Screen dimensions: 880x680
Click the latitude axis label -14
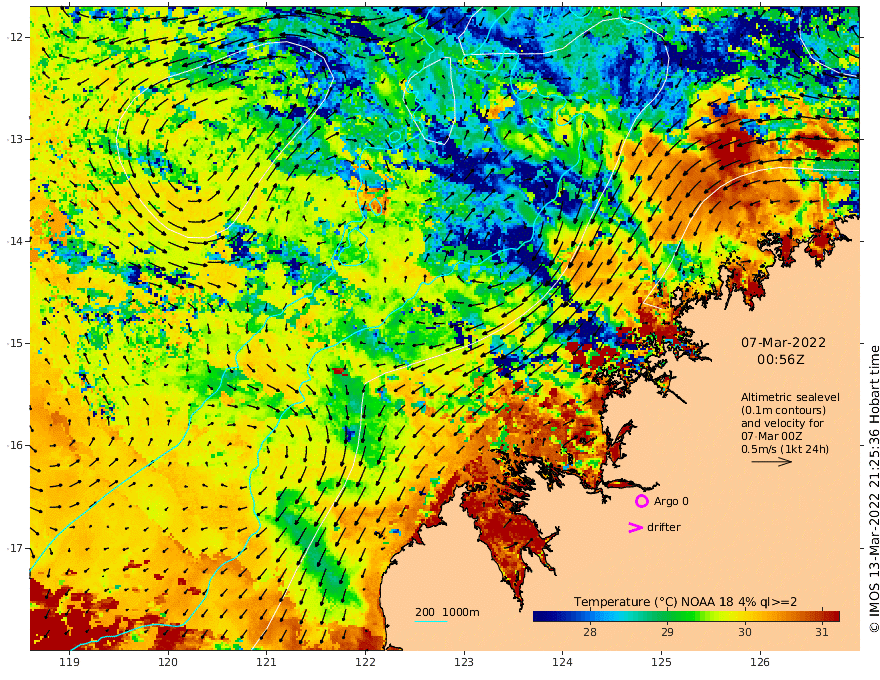point(16,241)
